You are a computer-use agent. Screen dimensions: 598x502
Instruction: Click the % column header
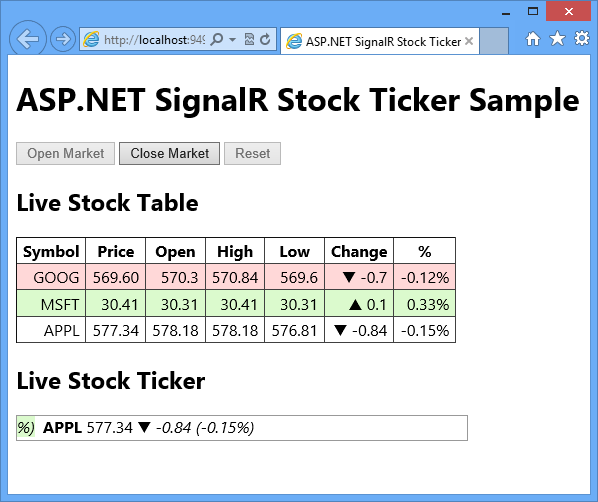pos(424,251)
